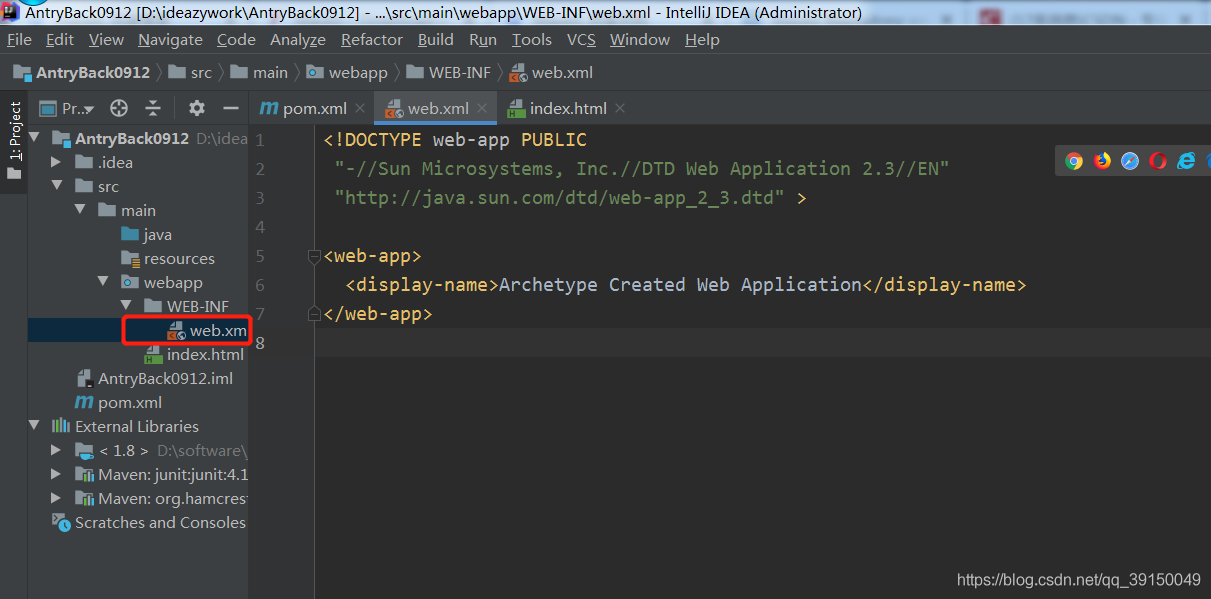Open Project panel settings gear
Screen dimensions: 1211x599
pyautogui.click(x=197, y=108)
